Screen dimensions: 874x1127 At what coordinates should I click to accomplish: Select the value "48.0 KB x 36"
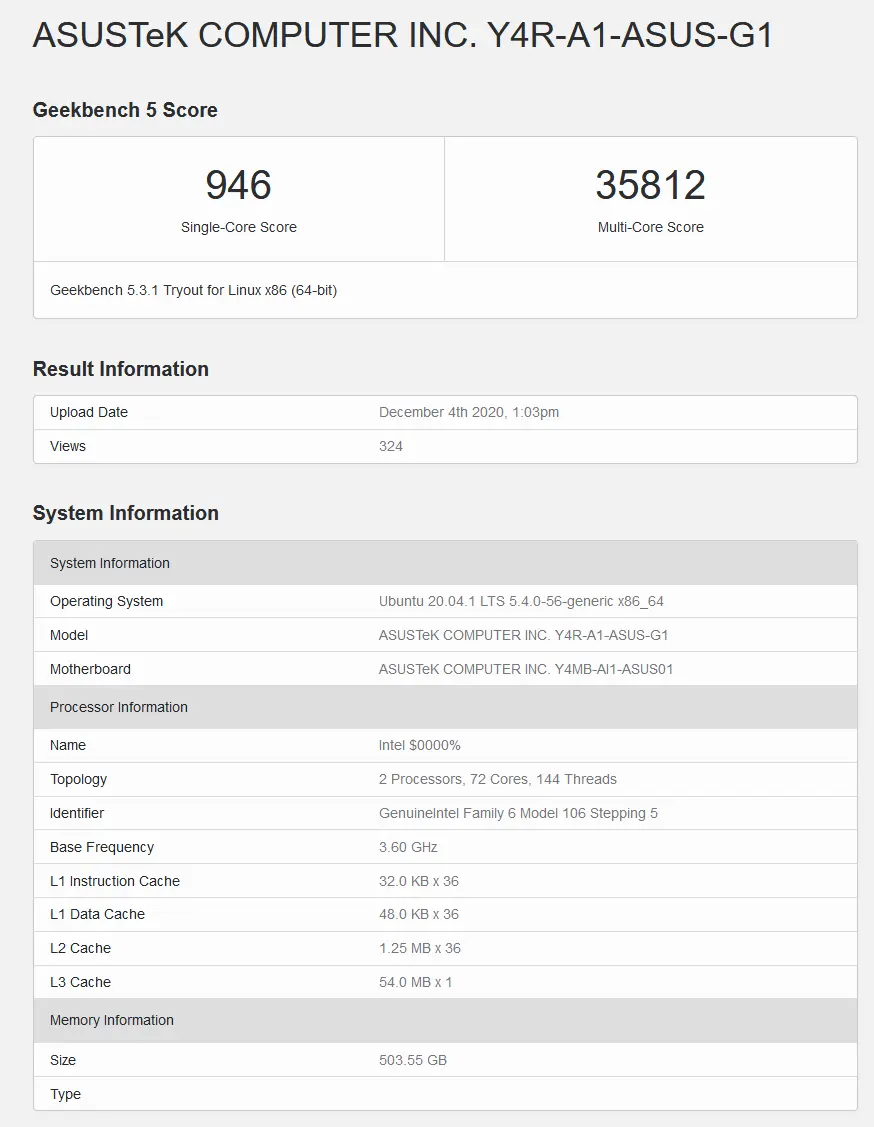point(419,914)
